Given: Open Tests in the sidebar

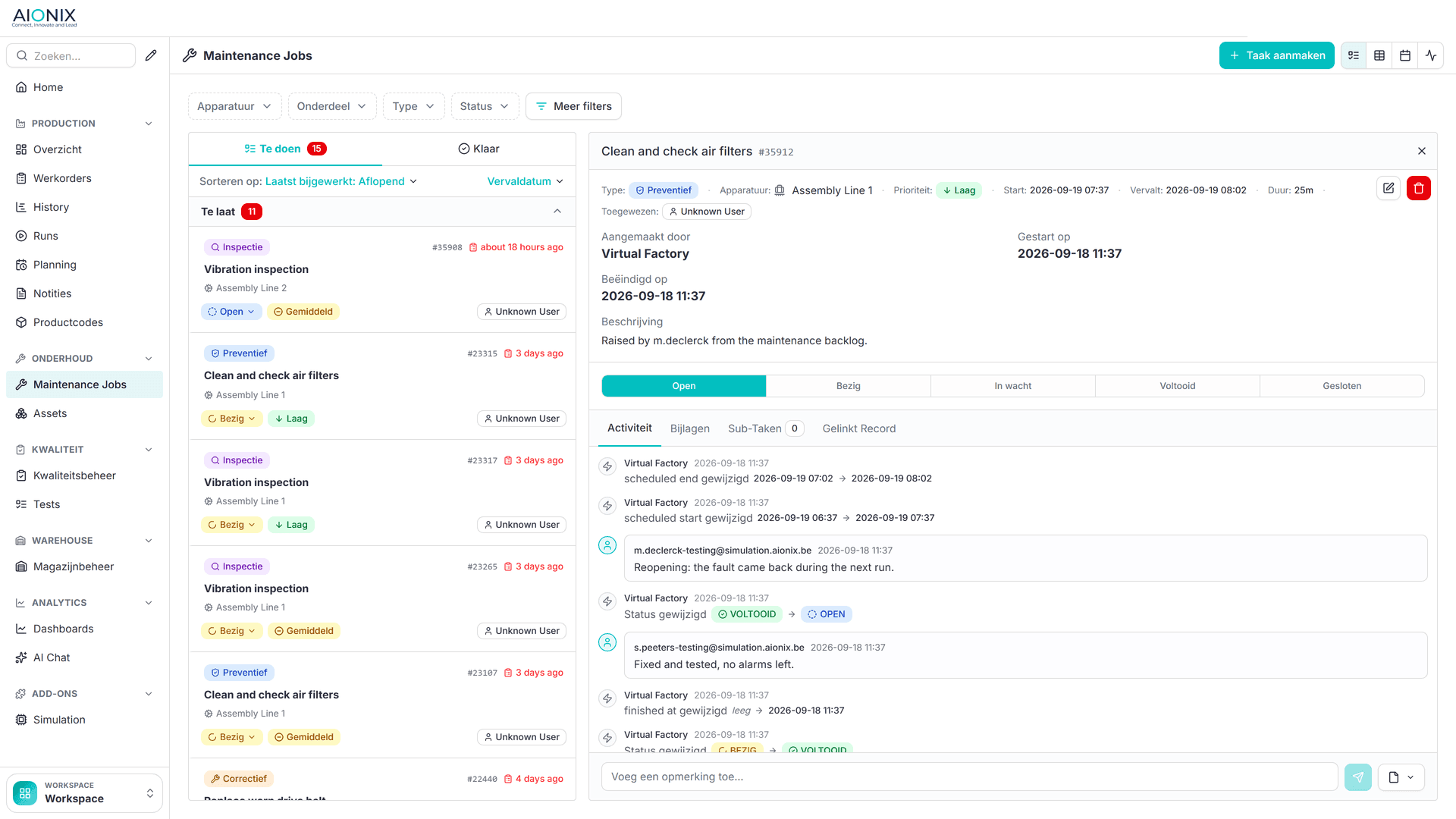Looking at the screenshot, I should tap(84, 504).
